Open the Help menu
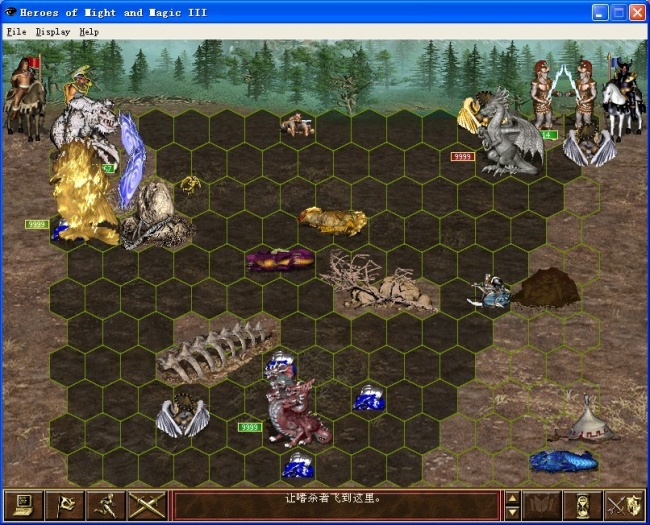The image size is (650, 525). pyautogui.click(x=89, y=32)
